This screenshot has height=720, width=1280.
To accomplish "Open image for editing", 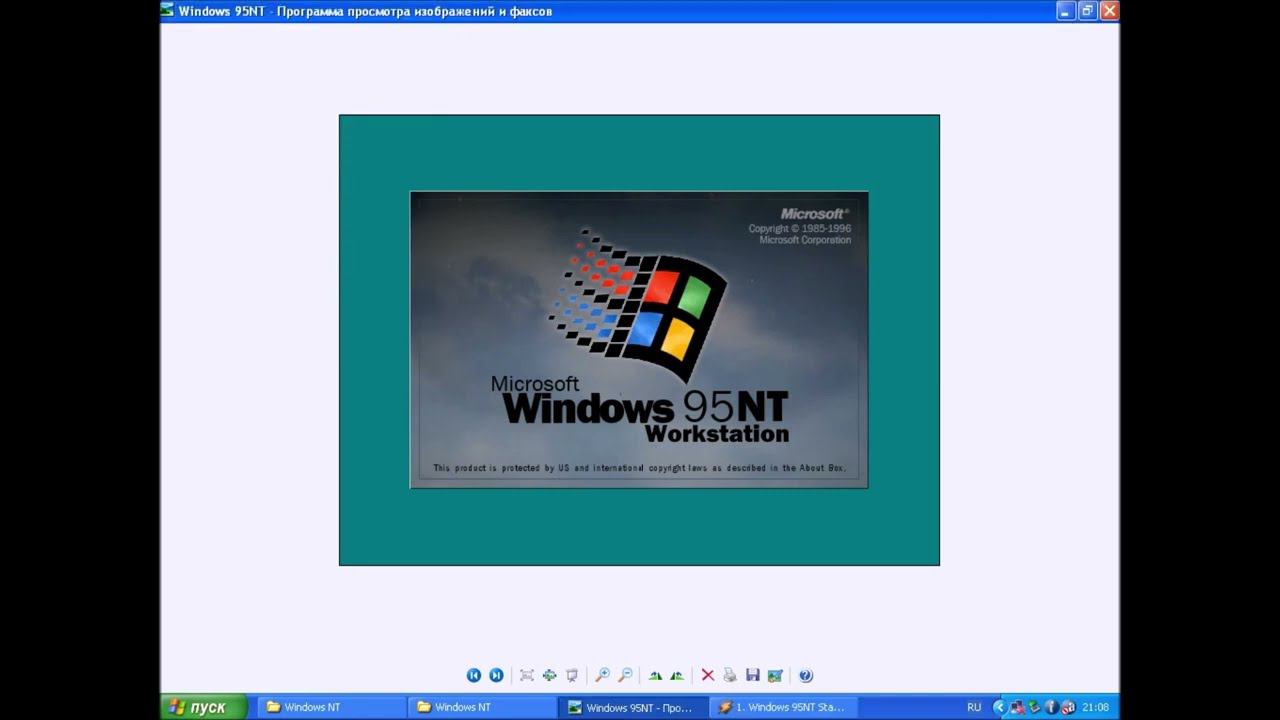I will [775, 676].
